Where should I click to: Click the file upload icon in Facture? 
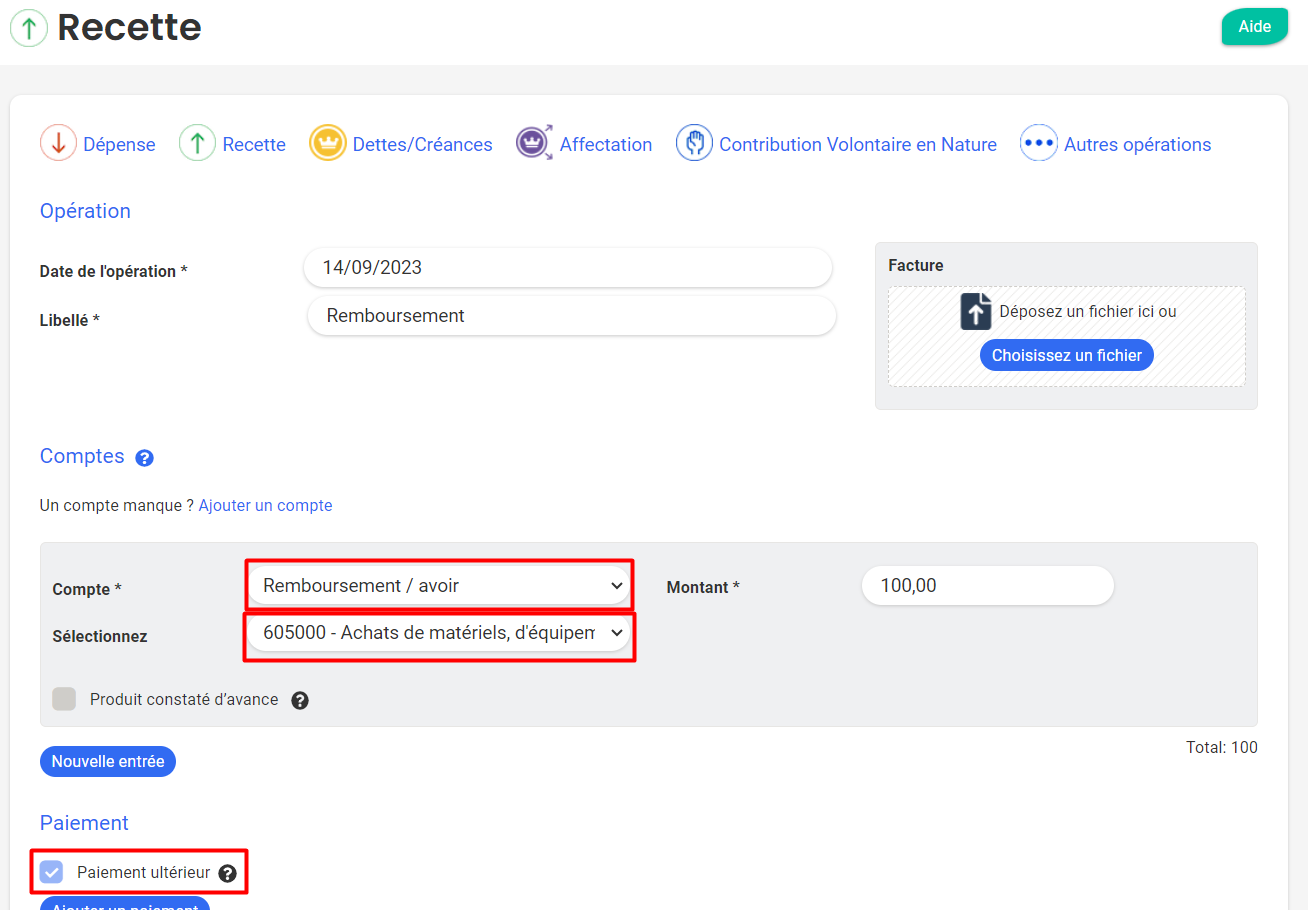(x=975, y=311)
